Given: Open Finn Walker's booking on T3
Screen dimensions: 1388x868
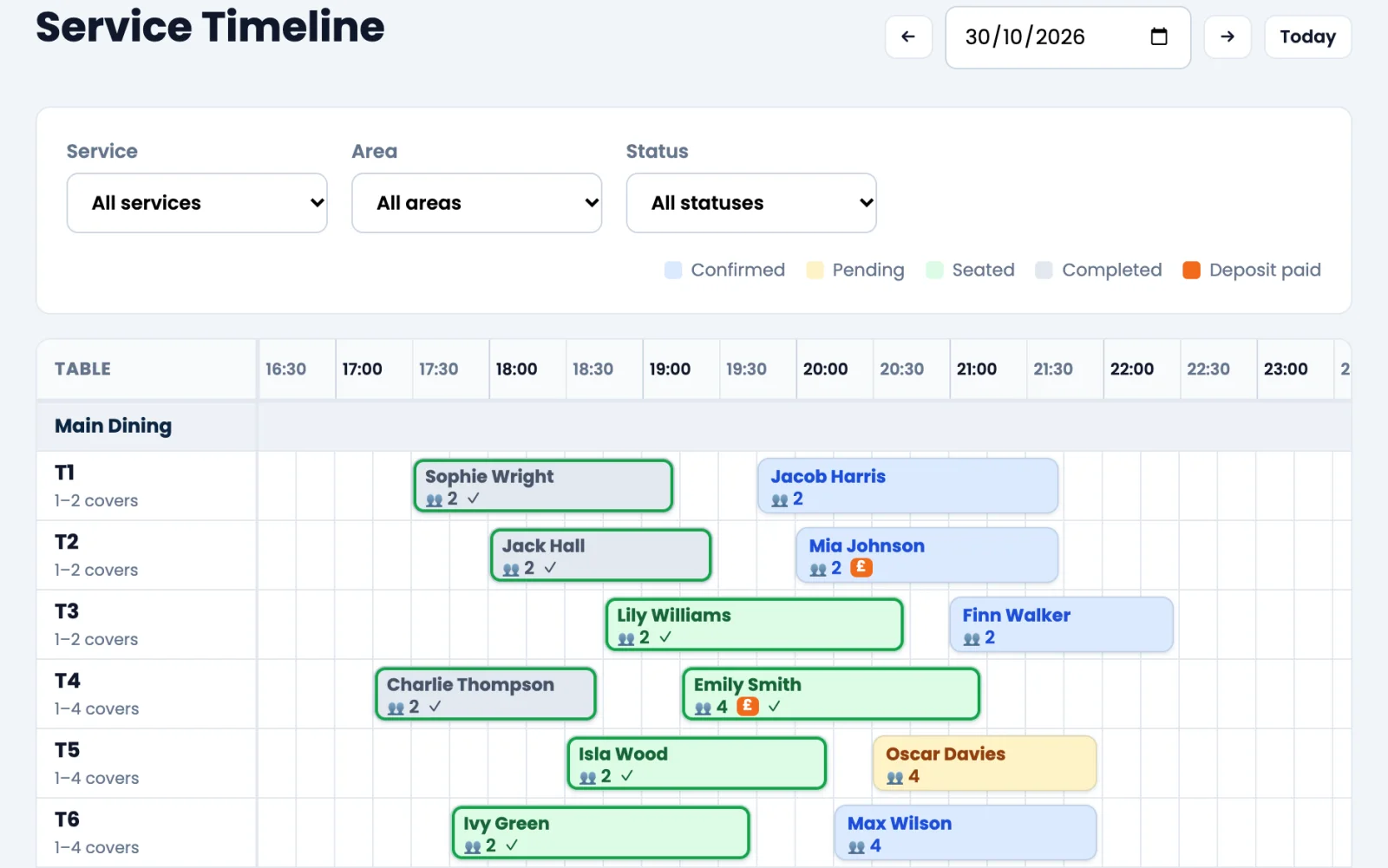Looking at the screenshot, I should (x=1061, y=624).
